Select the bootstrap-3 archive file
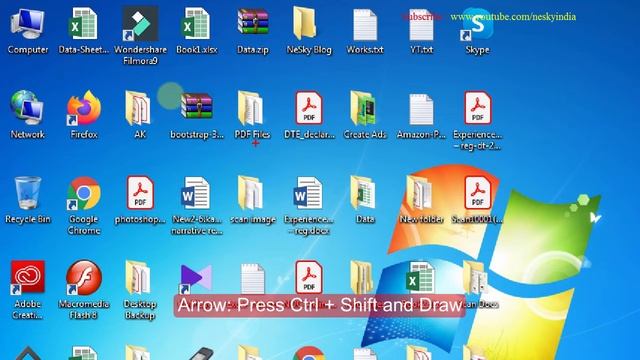Image resolution: width=640 pixels, height=360 pixels. pyautogui.click(x=196, y=106)
